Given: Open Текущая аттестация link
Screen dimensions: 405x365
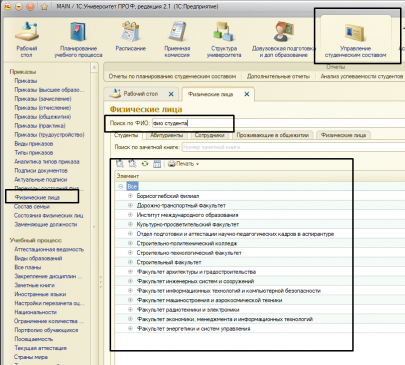Looking at the screenshot, I should tap(40, 348).
